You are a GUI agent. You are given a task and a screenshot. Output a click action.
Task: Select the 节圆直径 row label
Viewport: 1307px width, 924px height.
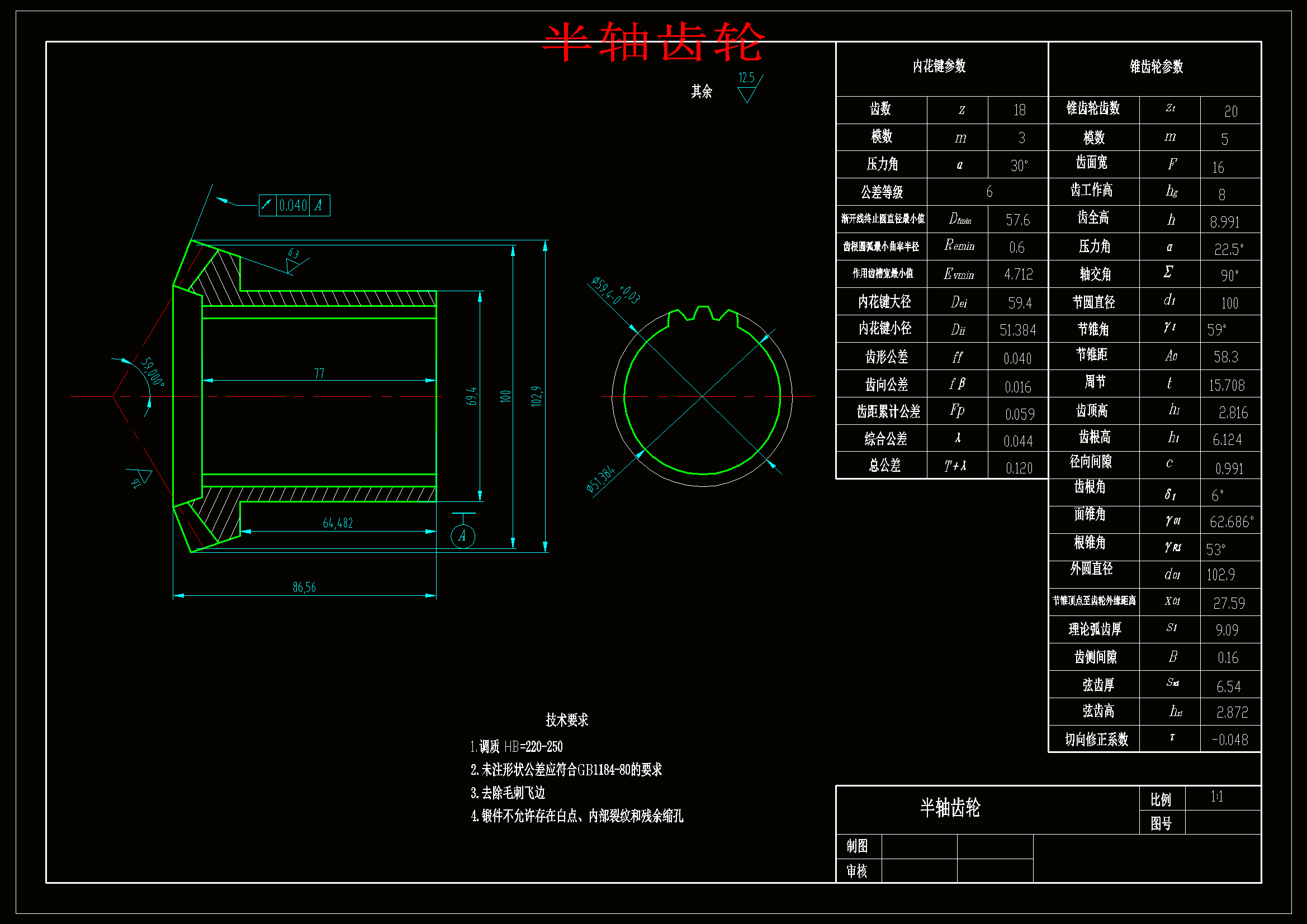[1093, 302]
